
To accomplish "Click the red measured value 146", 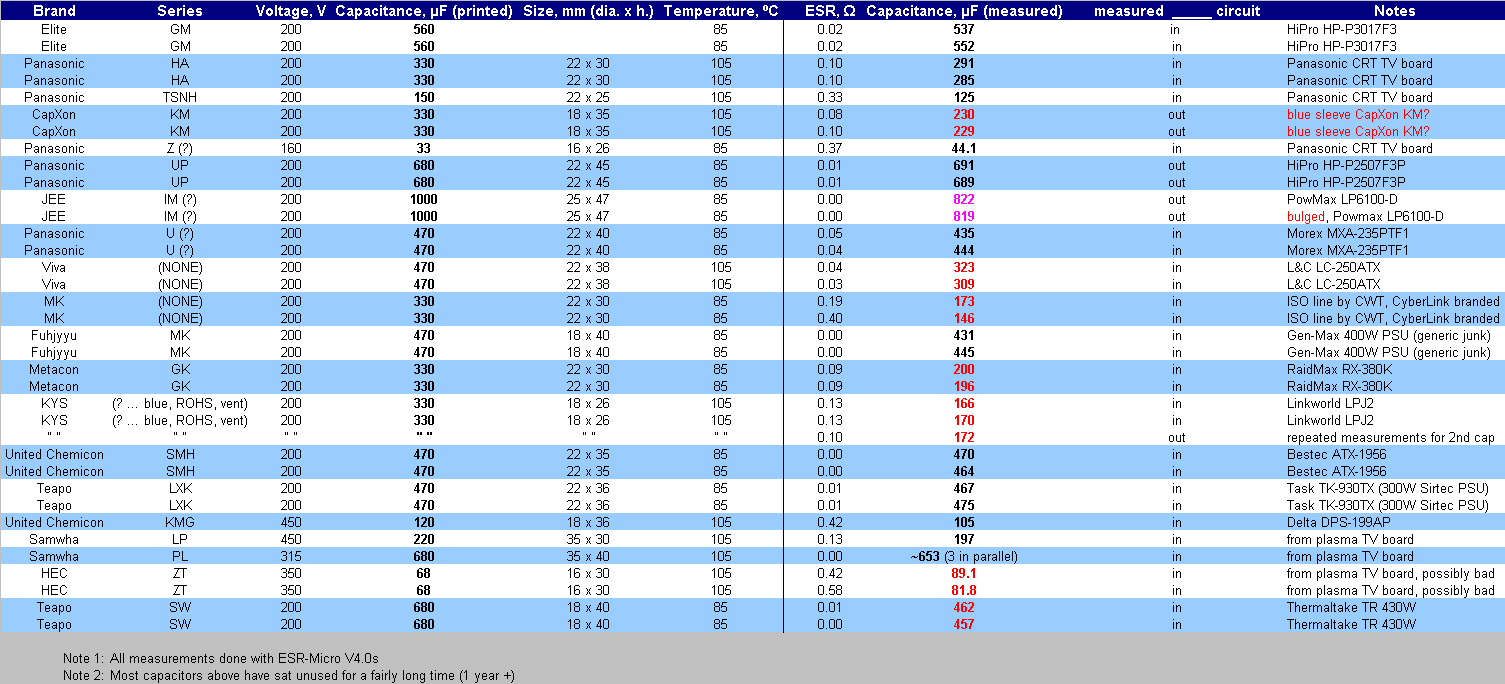I will pos(964,318).
